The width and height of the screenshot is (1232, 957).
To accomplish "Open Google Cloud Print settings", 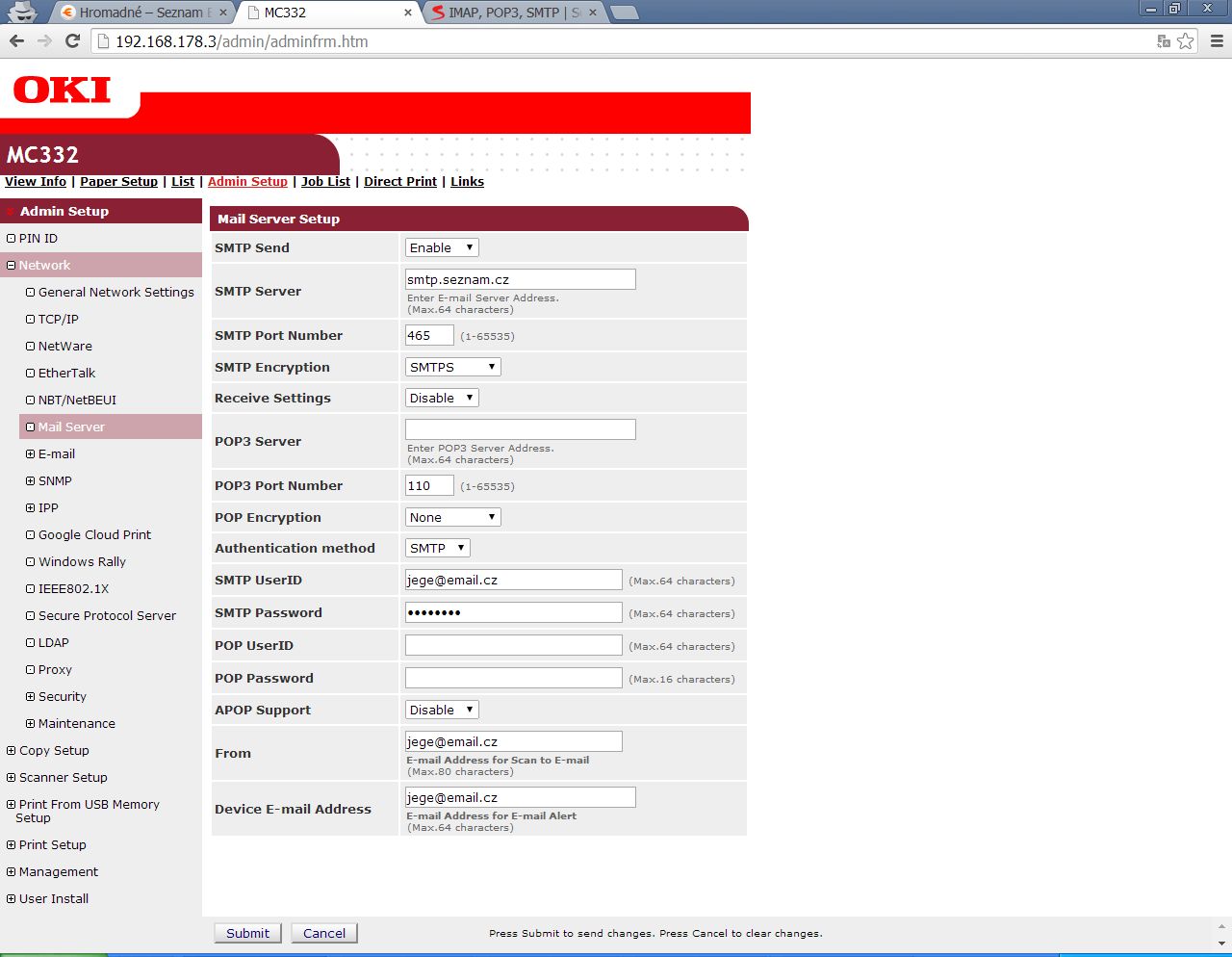I will pos(94,534).
